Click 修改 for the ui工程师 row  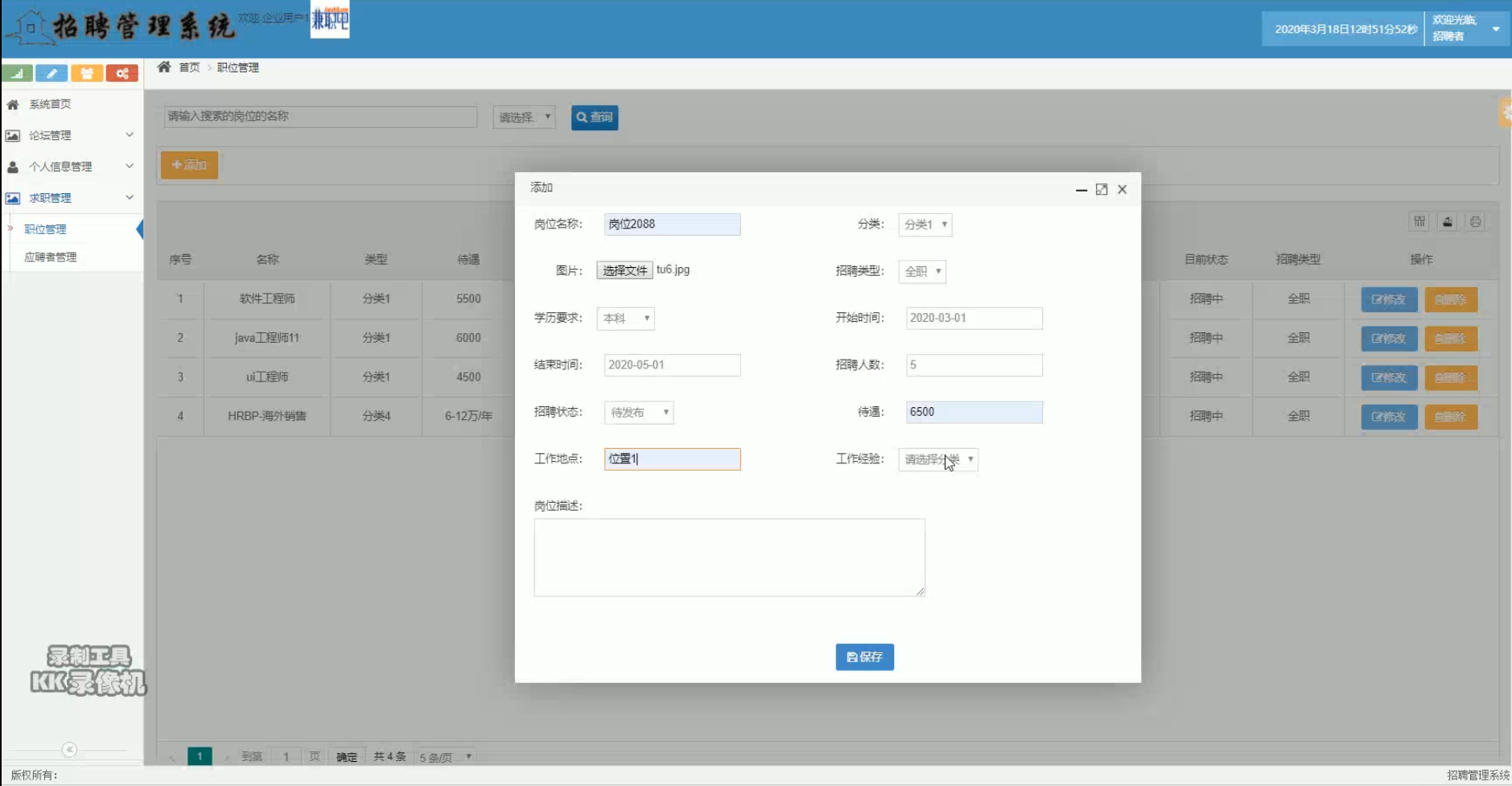(1390, 377)
